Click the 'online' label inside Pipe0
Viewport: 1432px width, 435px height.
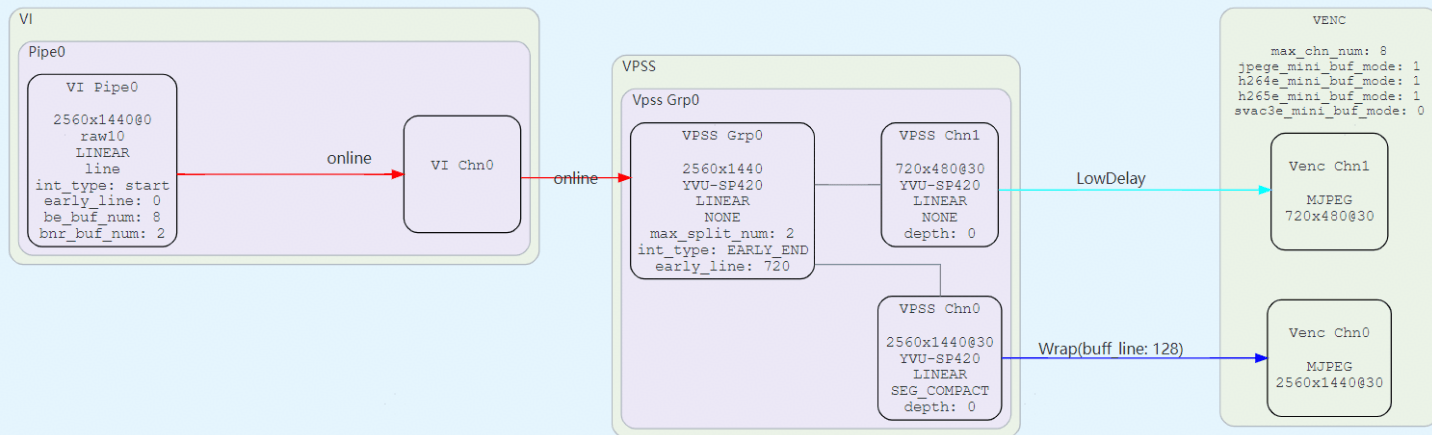click(349, 158)
